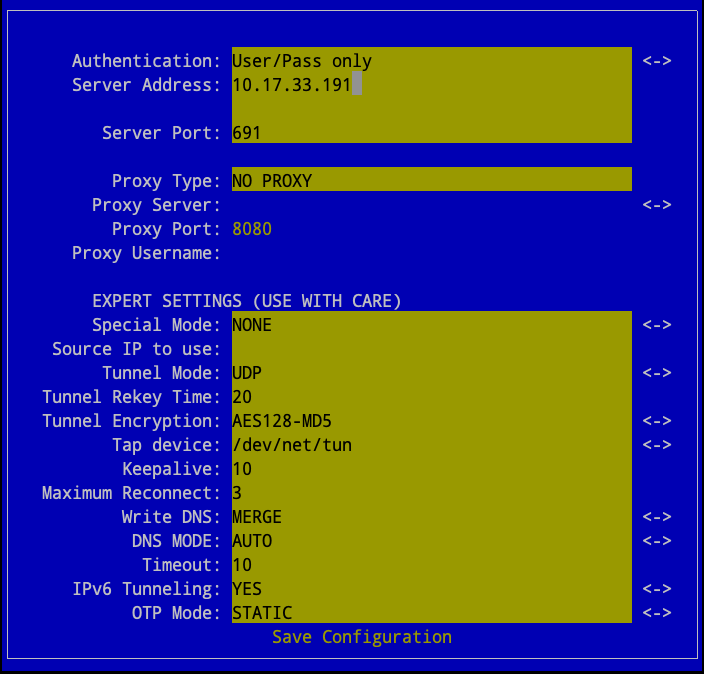This screenshot has width=704, height=674.
Task: Select the Keepalive value field
Action: [x=431, y=469]
